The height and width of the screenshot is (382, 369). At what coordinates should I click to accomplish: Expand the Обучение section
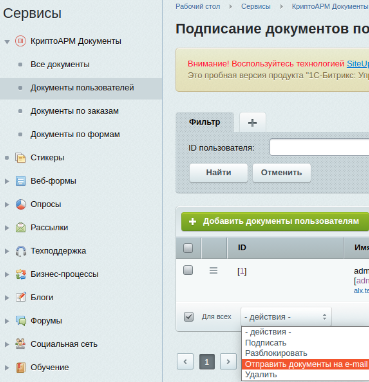click(x=7, y=367)
